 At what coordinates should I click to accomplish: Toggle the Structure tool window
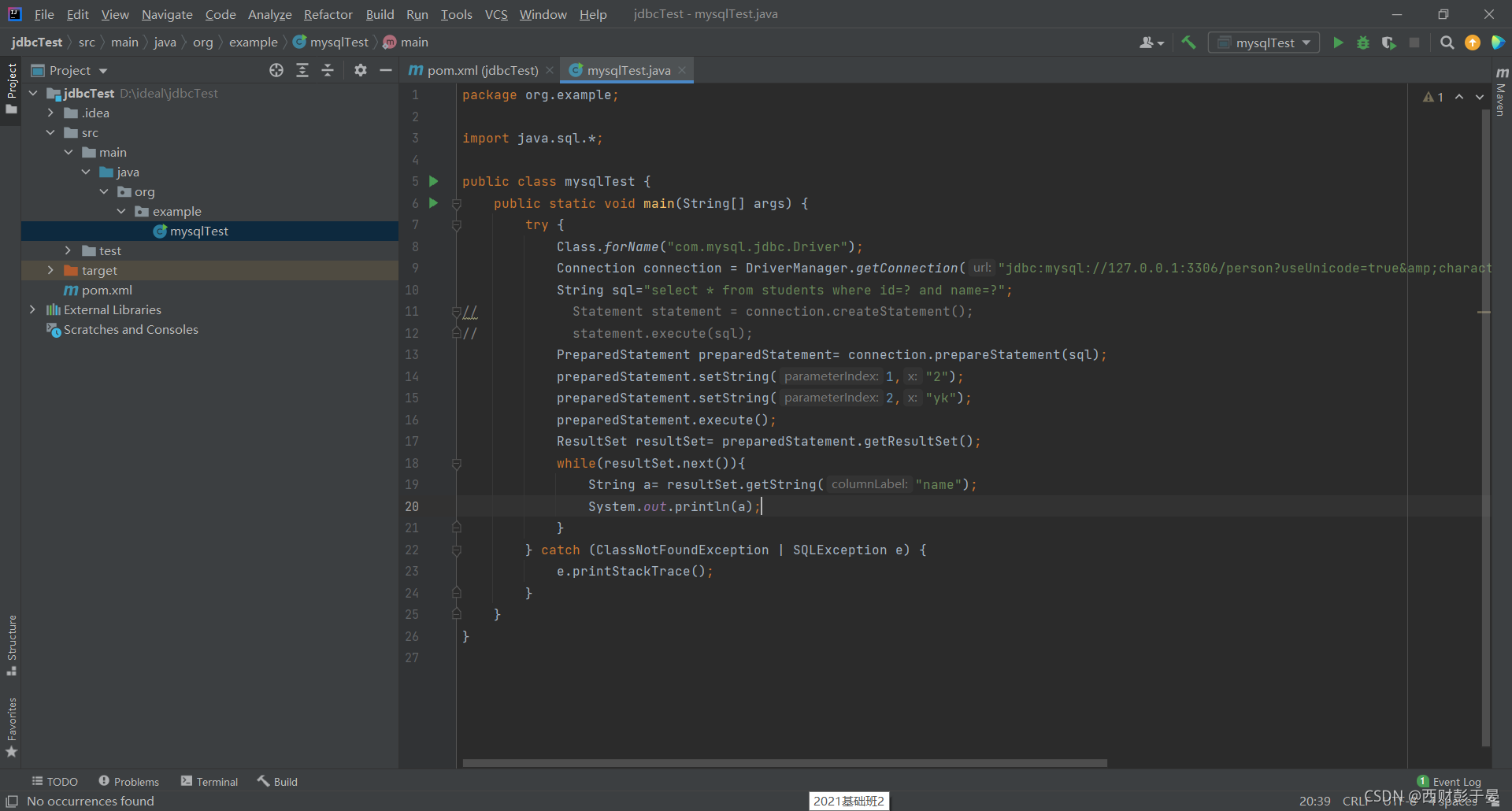tap(12, 645)
